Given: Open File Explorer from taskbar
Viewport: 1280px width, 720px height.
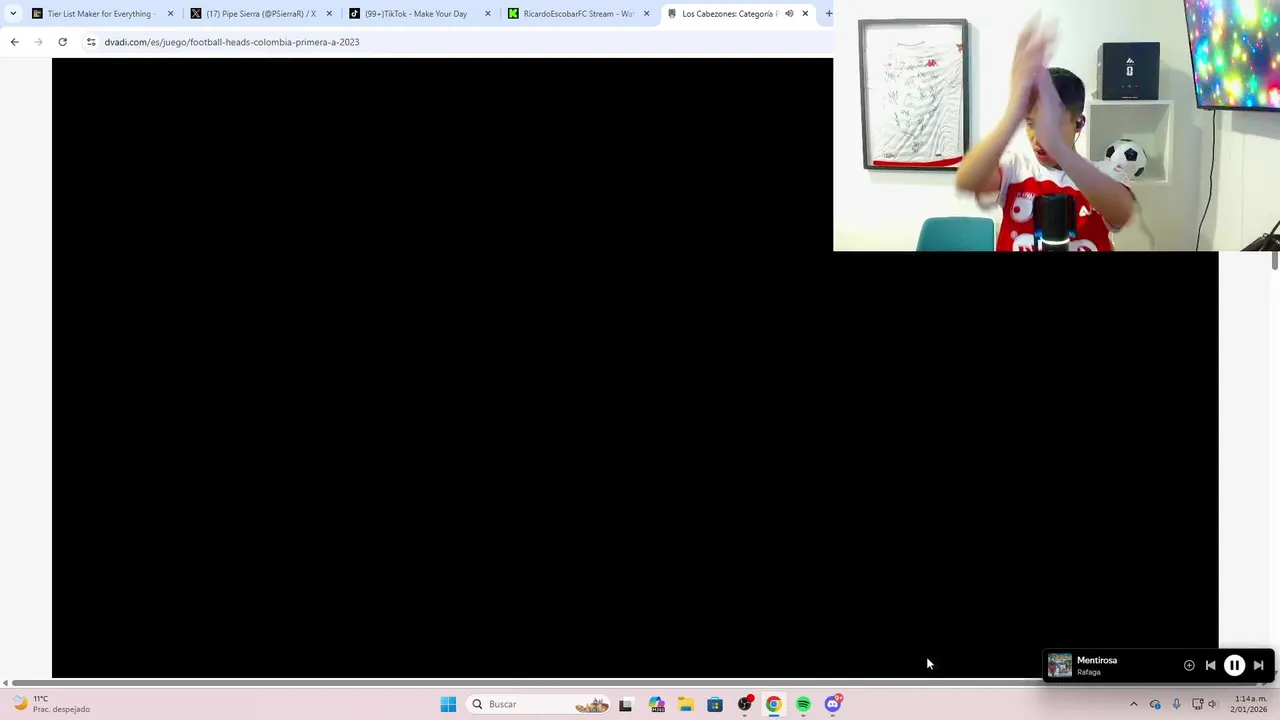Looking at the screenshot, I should click(x=685, y=704).
